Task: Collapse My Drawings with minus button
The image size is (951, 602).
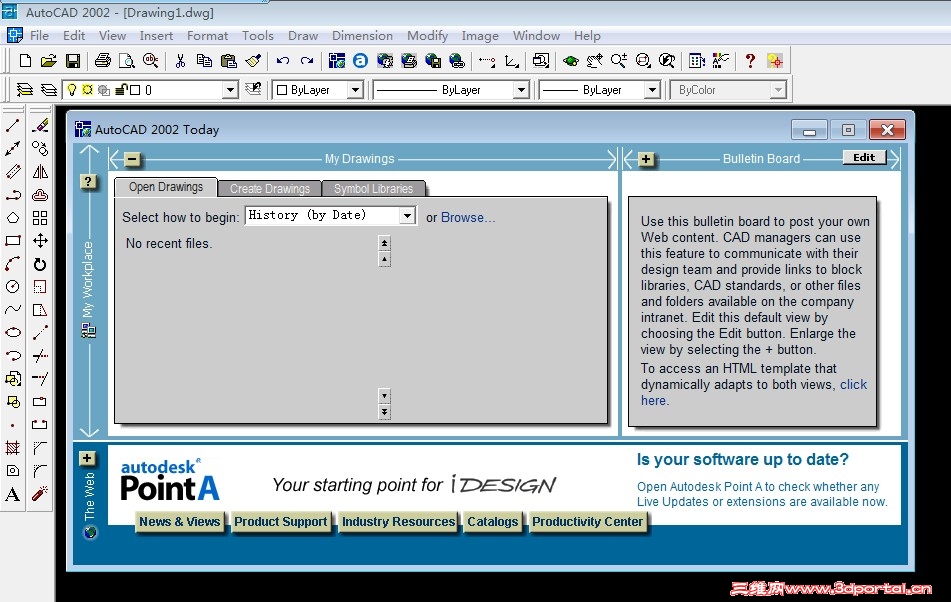Action: [132, 159]
